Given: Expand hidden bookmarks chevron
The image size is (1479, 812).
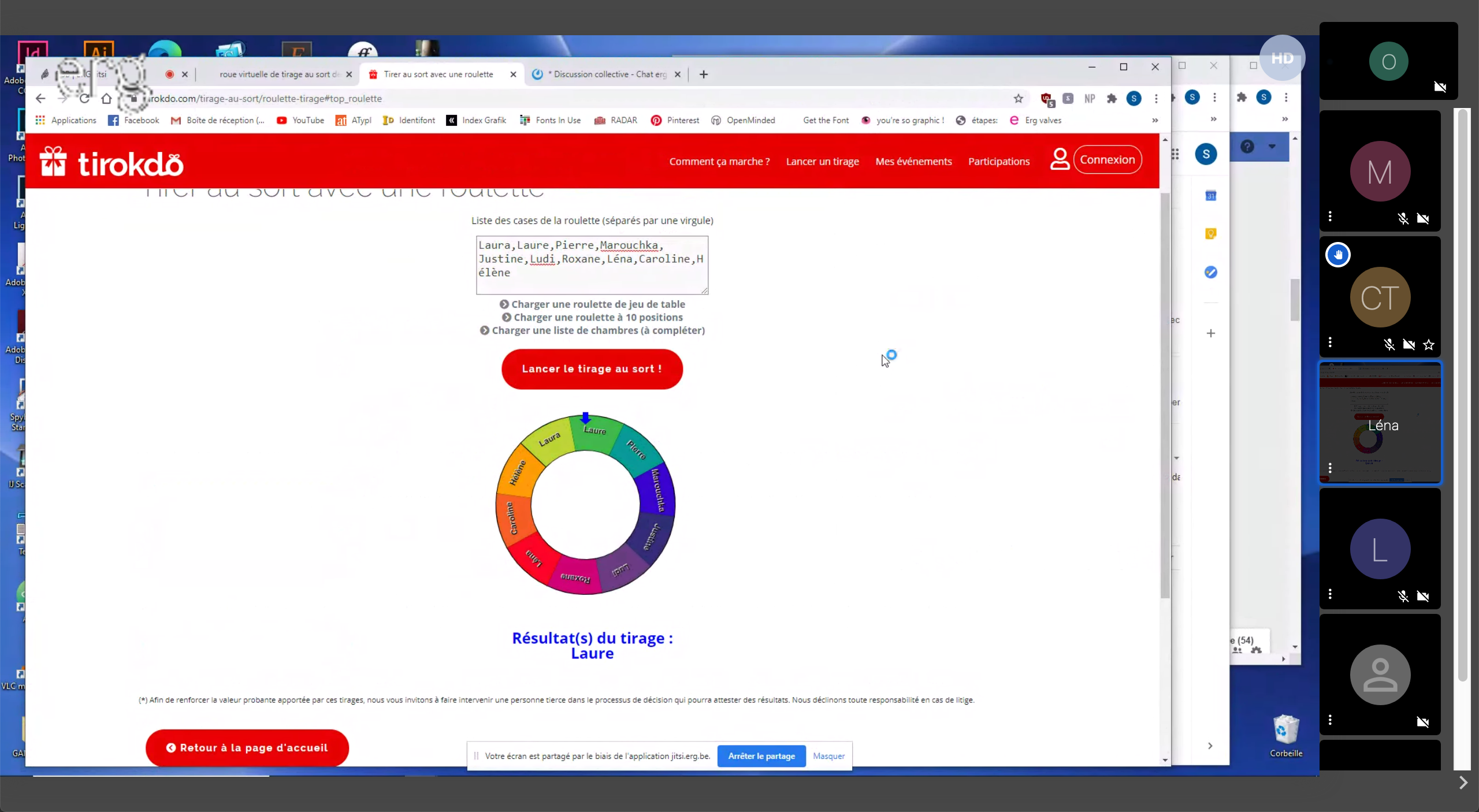Looking at the screenshot, I should [x=1155, y=120].
